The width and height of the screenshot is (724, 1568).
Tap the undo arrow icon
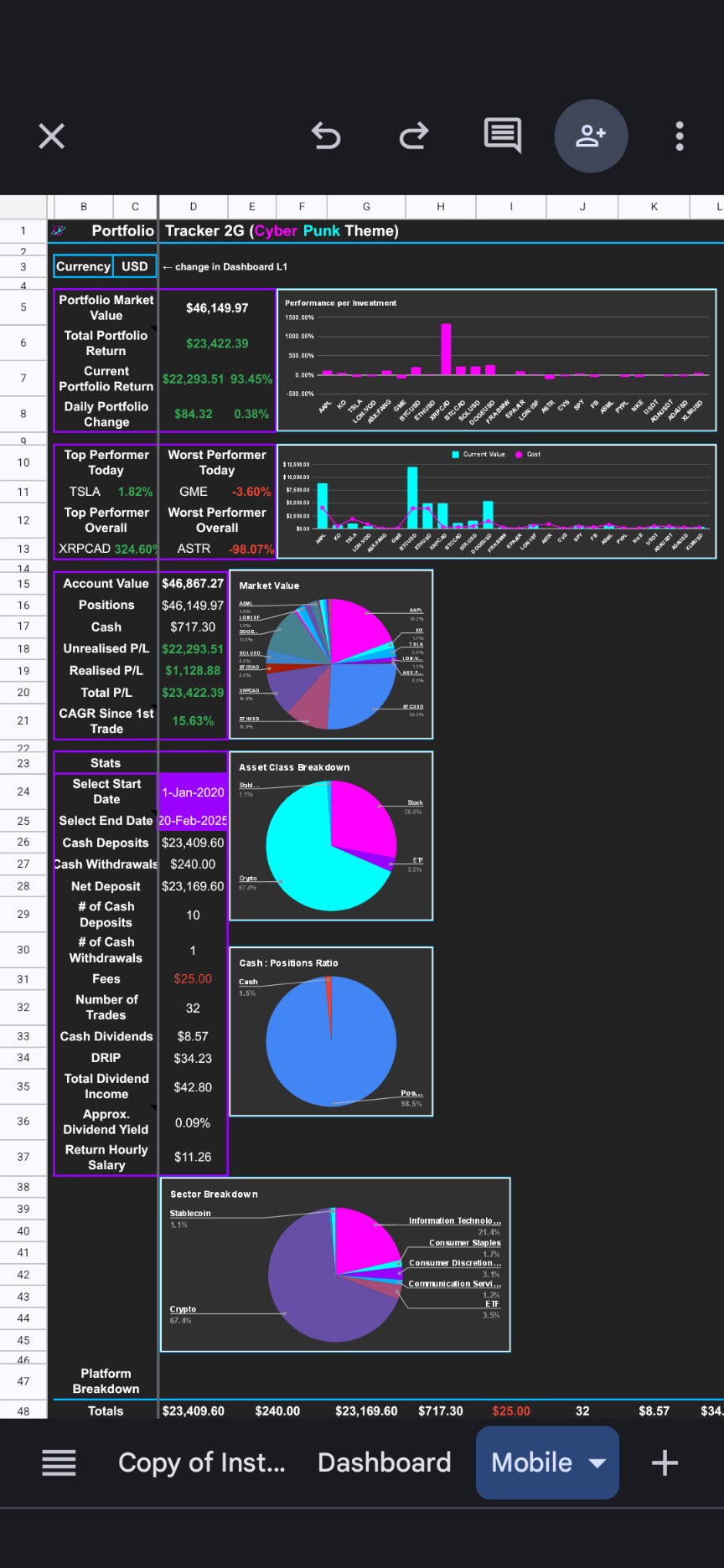pos(326,136)
